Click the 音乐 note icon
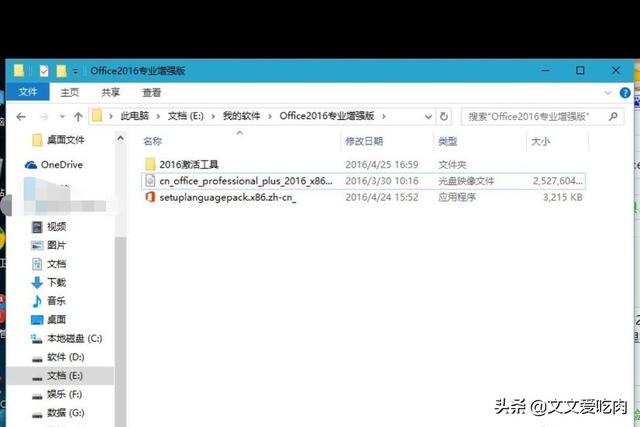This screenshot has width=640, height=427. [x=37, y=301]
